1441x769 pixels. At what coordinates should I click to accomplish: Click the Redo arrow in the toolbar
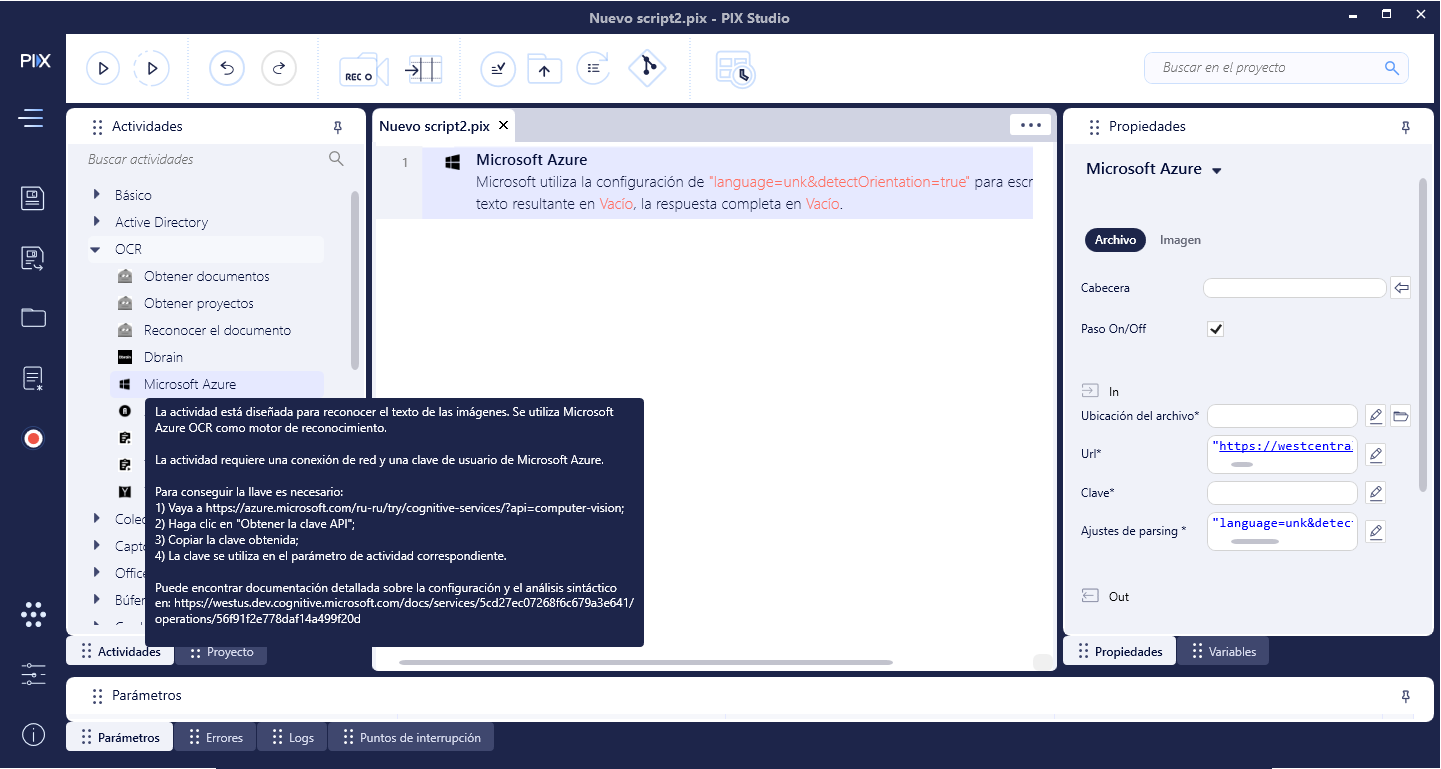point(279,68)
